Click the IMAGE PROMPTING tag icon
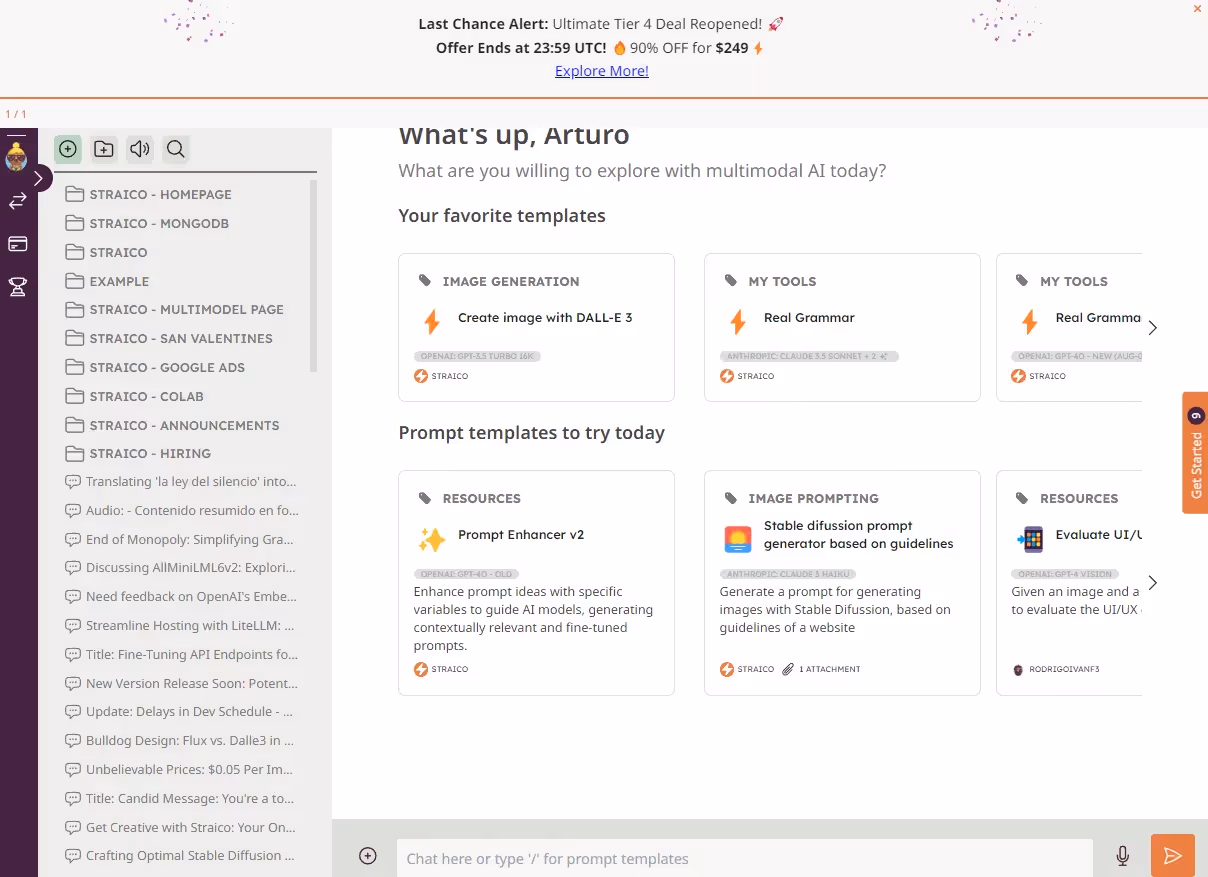Viewport: 1208px width, 877px height. (731, 498)
